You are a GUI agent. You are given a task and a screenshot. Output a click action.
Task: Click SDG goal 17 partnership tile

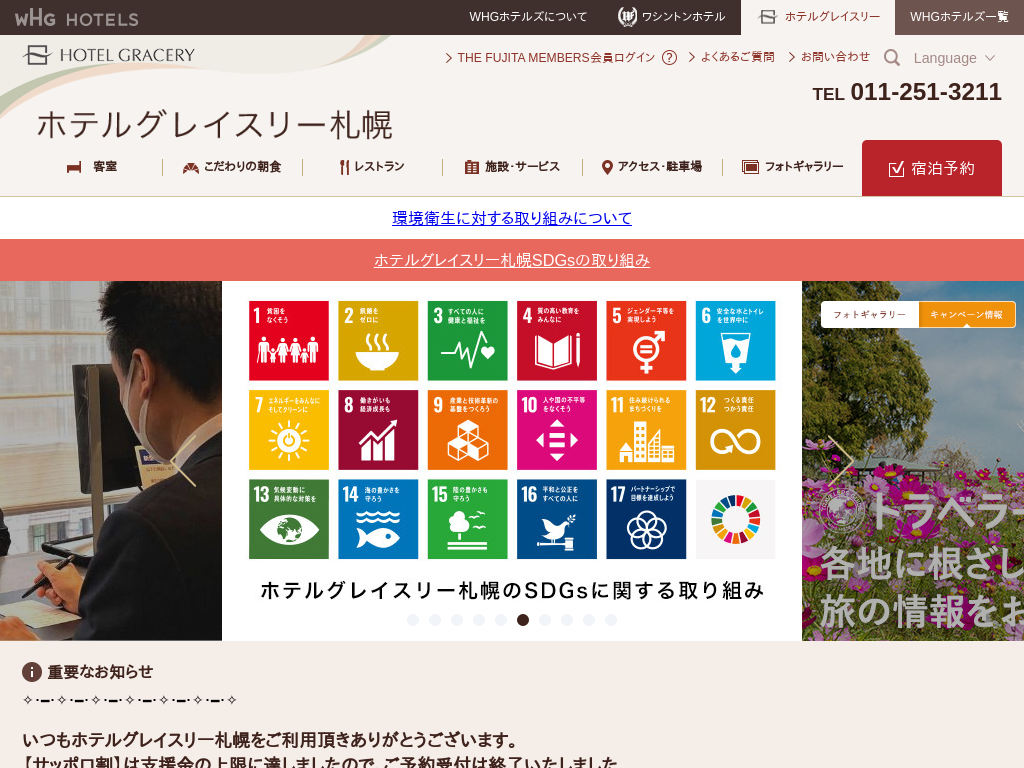[646, 519]
